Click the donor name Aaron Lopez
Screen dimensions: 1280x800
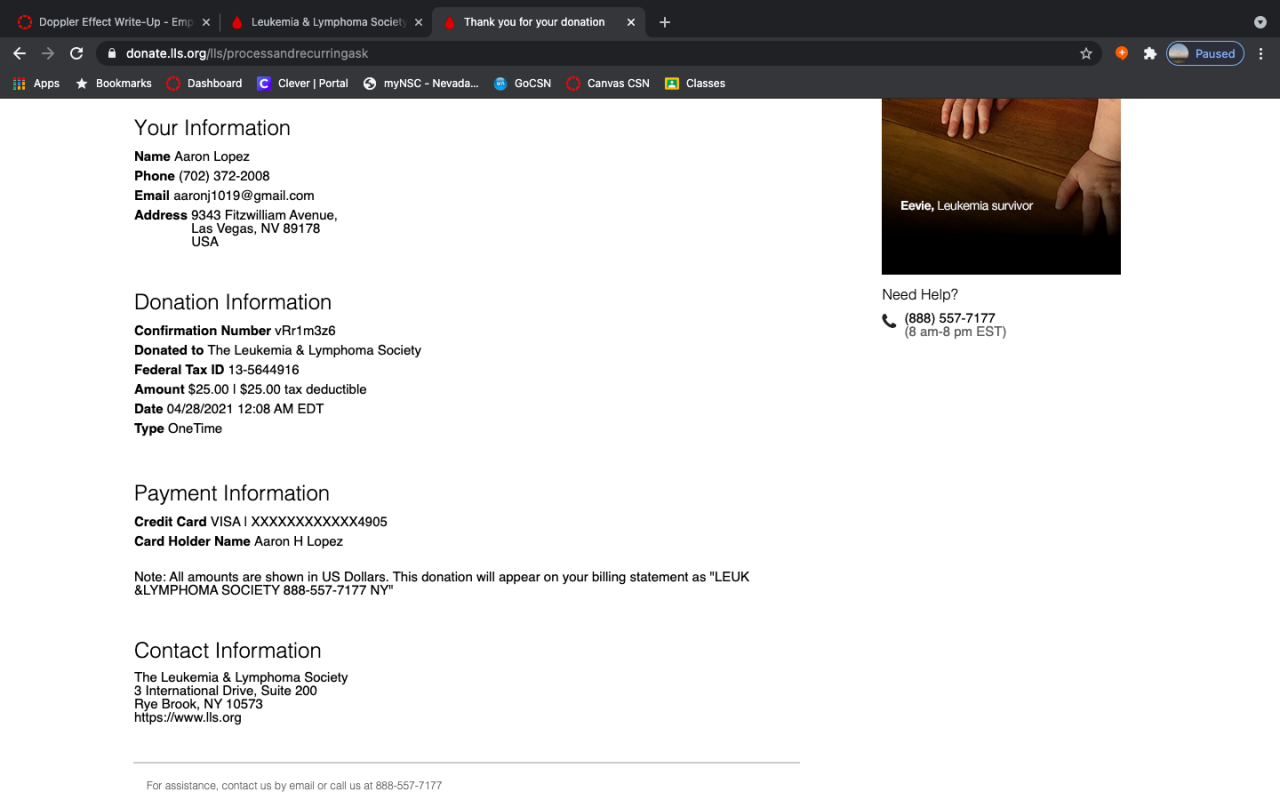212,157
